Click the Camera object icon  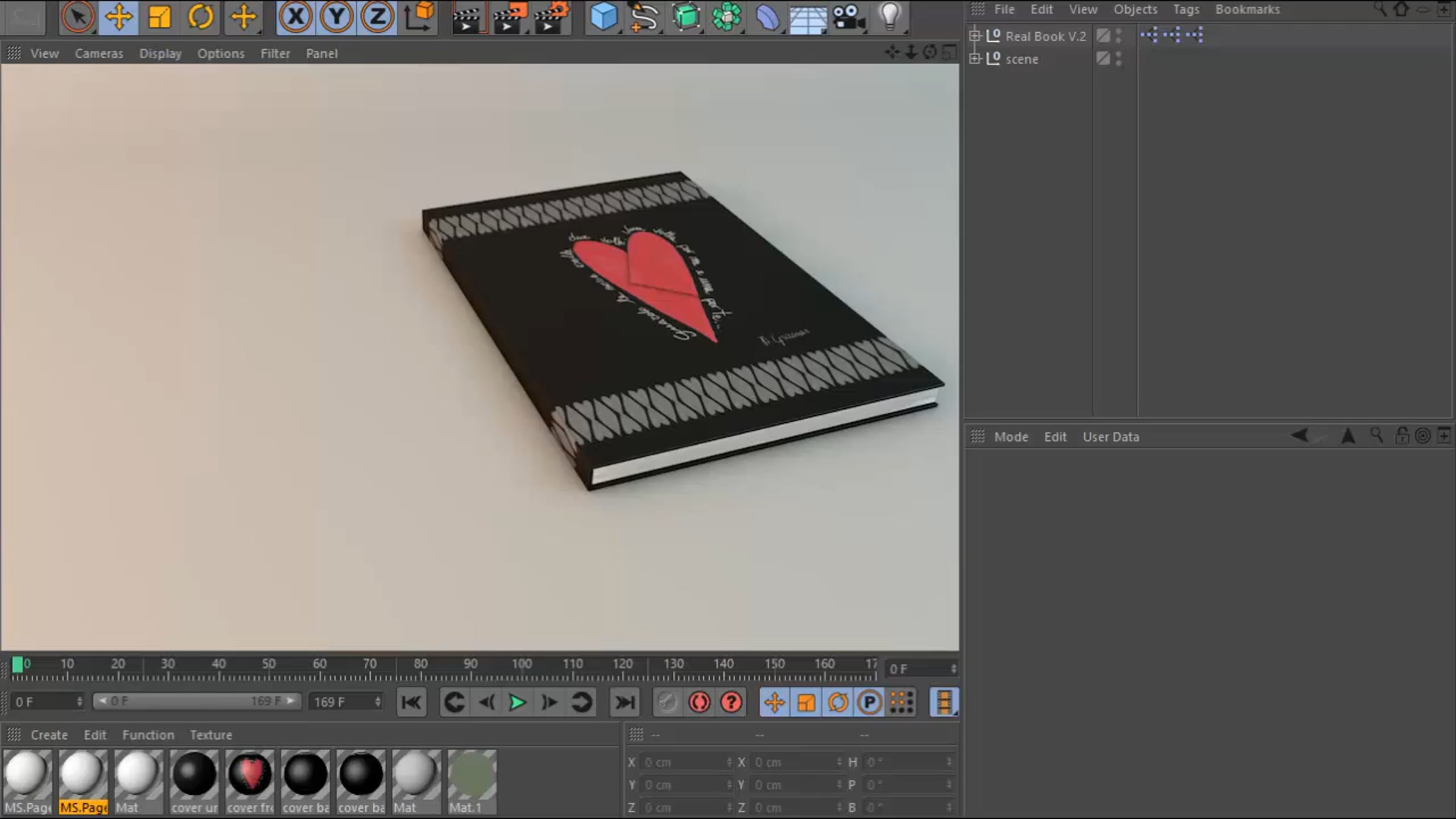pos(848,17)
